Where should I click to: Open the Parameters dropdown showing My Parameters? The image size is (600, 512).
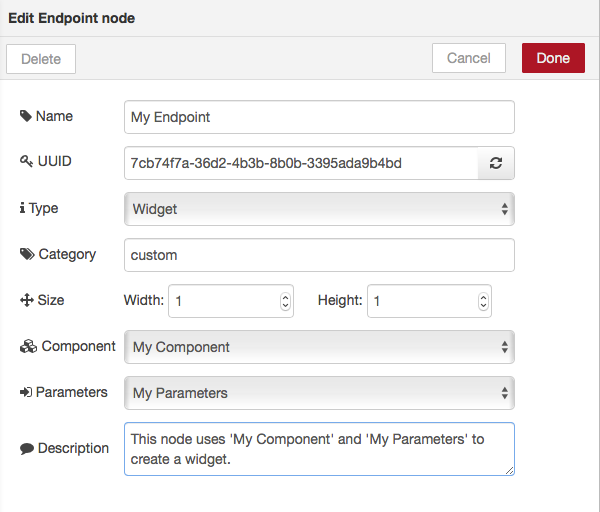[x=319, y=393]
